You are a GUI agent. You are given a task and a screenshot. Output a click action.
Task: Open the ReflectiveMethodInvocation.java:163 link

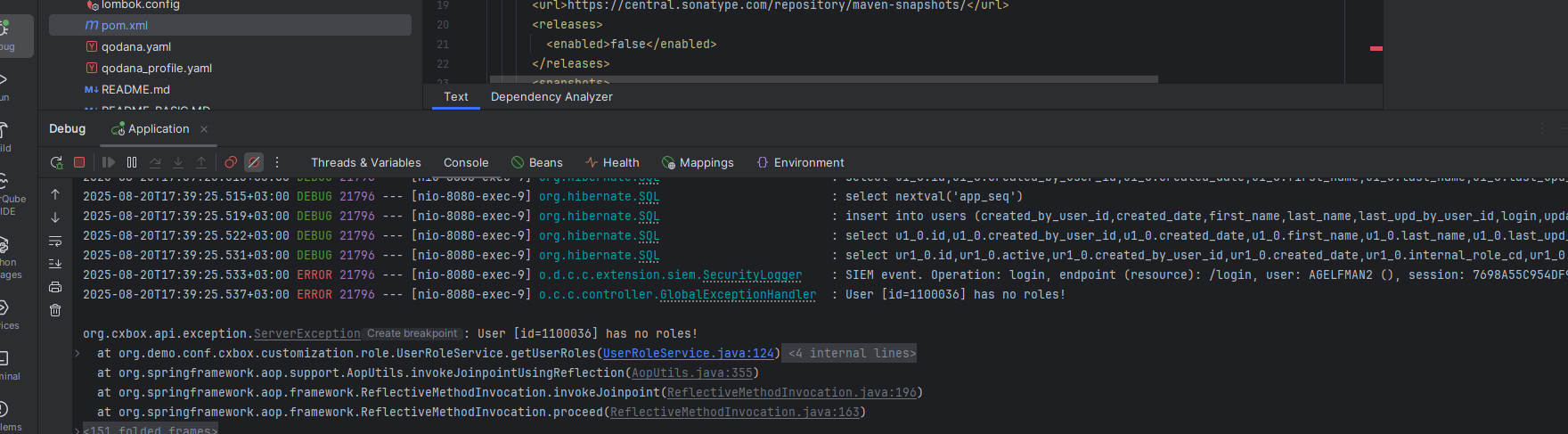734,413
